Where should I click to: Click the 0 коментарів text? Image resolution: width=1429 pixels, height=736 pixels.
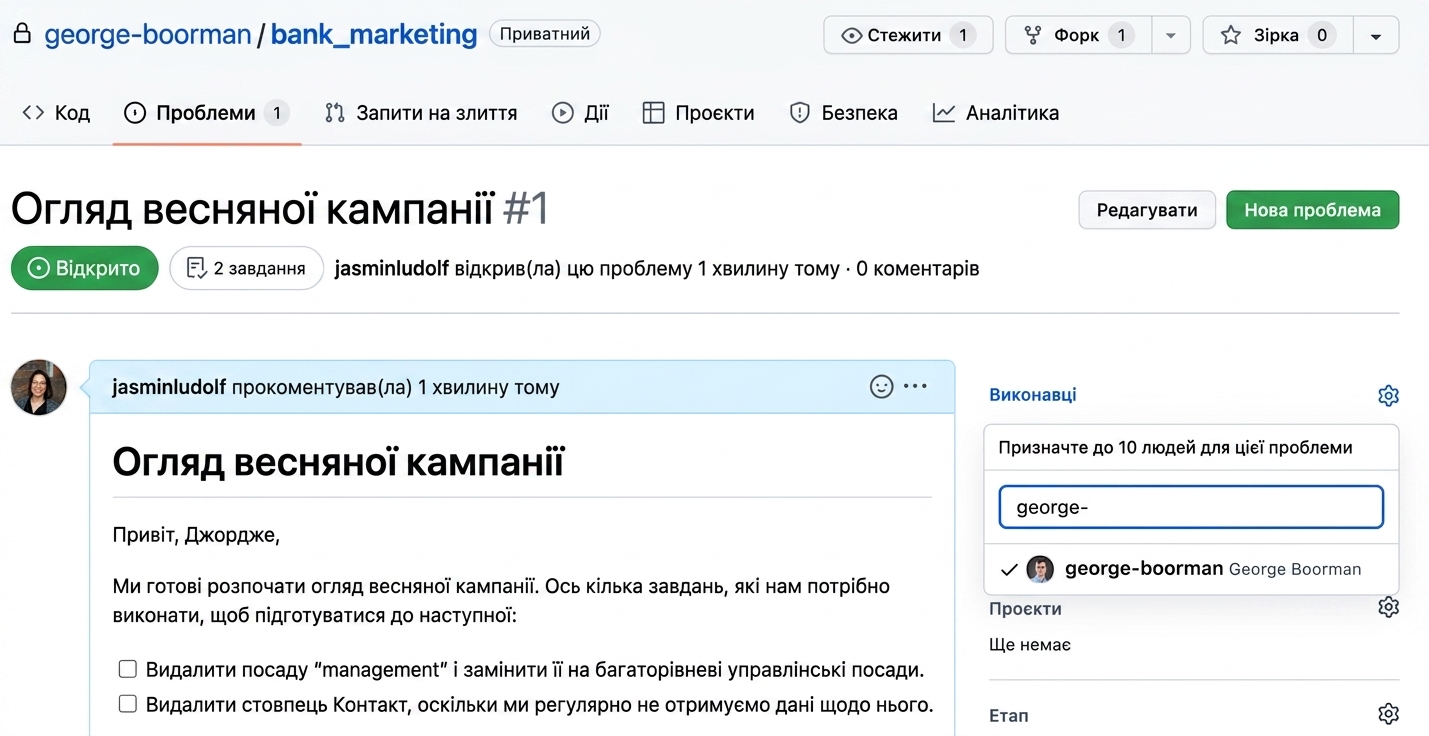point(918,268)
